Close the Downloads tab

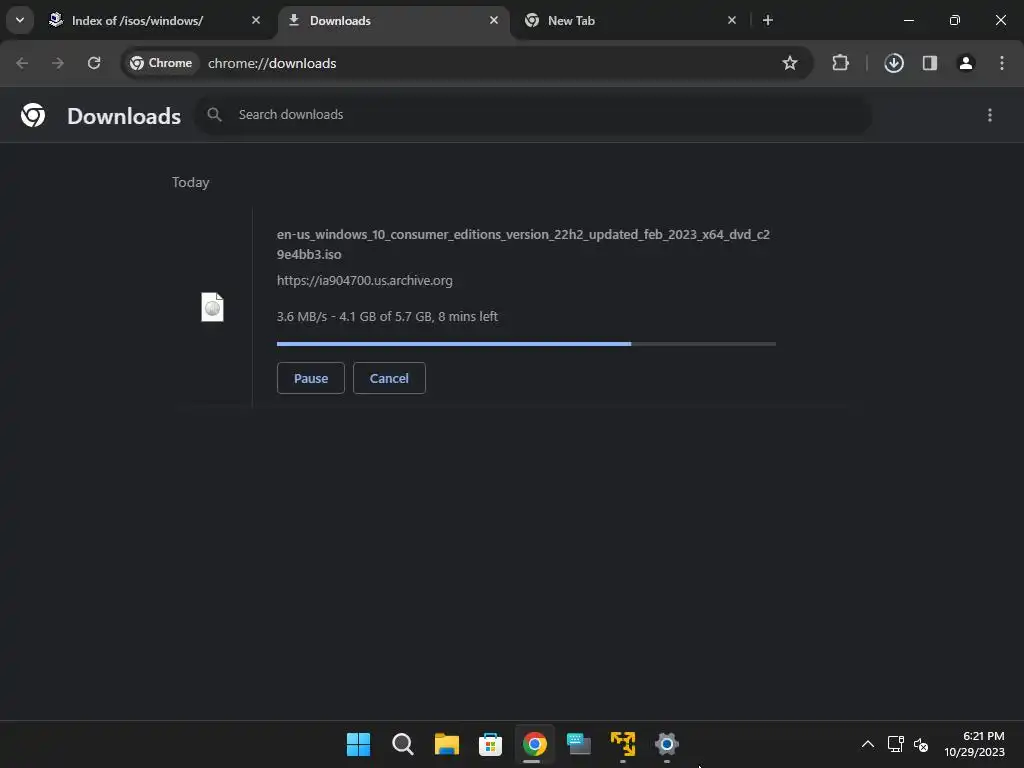pos(494,20)
